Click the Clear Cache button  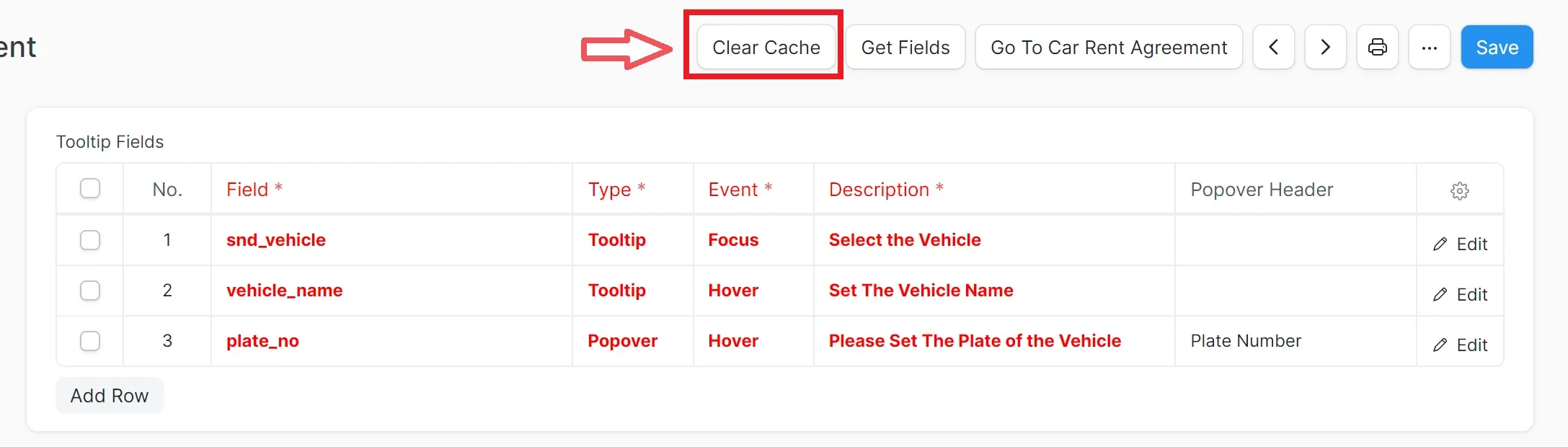(x=766, y=48)
